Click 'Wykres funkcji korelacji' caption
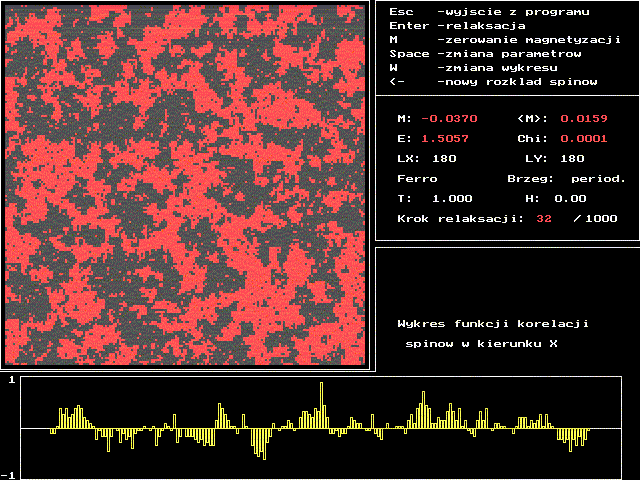The height and width of the screenshot is (480, 640). click(x=493, y=324)
